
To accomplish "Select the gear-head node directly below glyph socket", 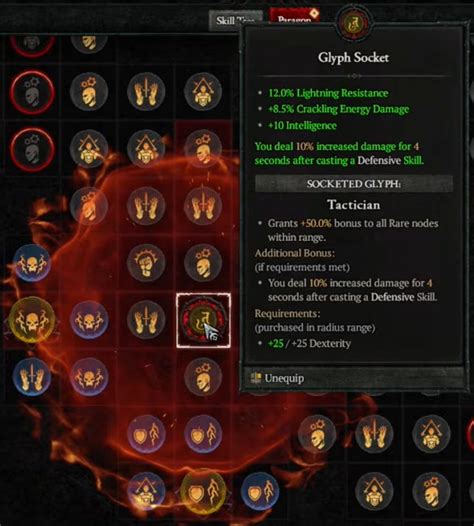I will [203, 377].
